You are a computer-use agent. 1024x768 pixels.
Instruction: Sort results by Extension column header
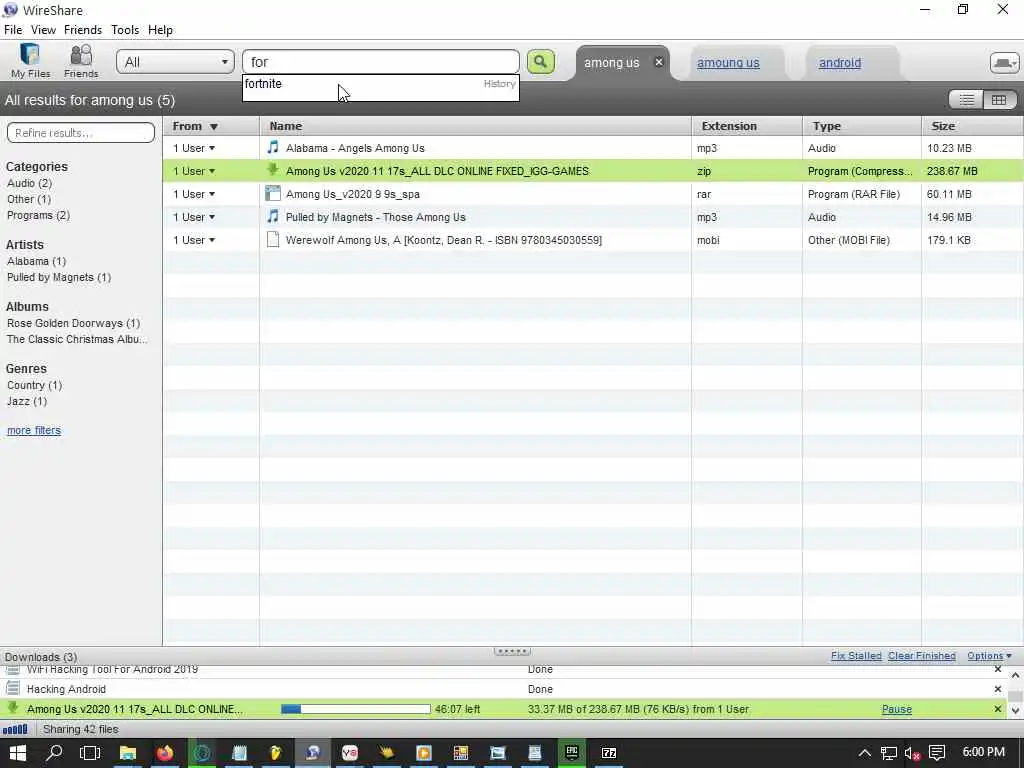[746, 126]
